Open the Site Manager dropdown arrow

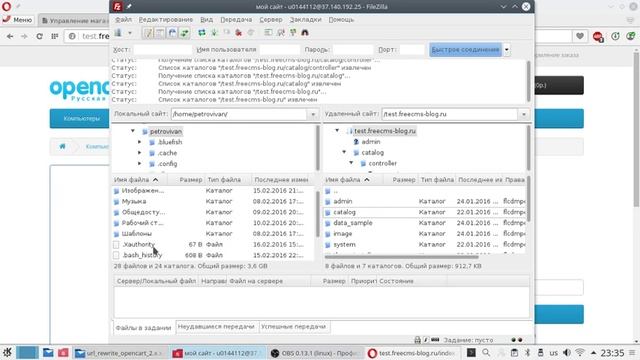click(130, 33)
